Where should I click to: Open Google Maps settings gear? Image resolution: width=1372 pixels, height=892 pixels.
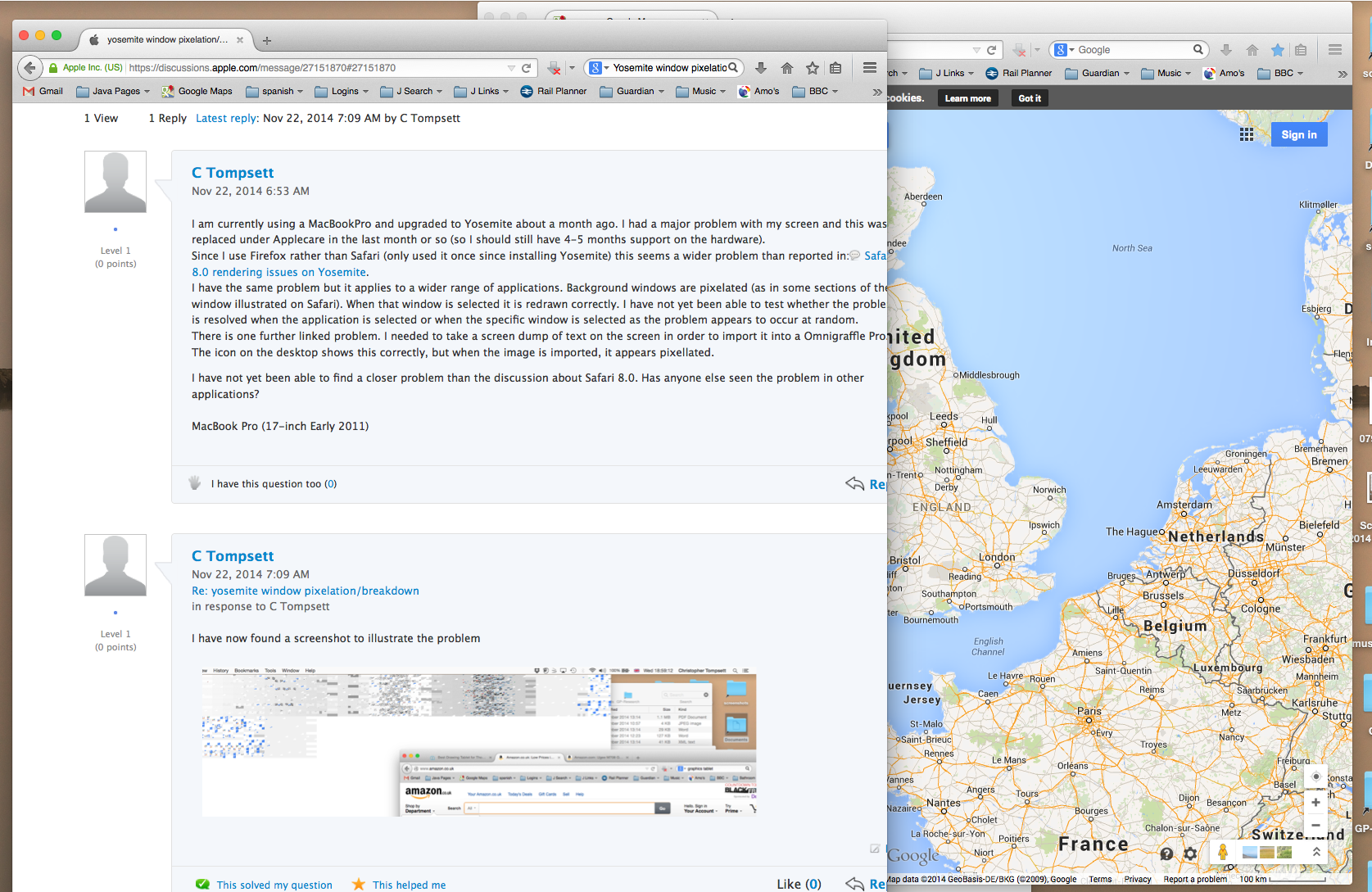1191,854
